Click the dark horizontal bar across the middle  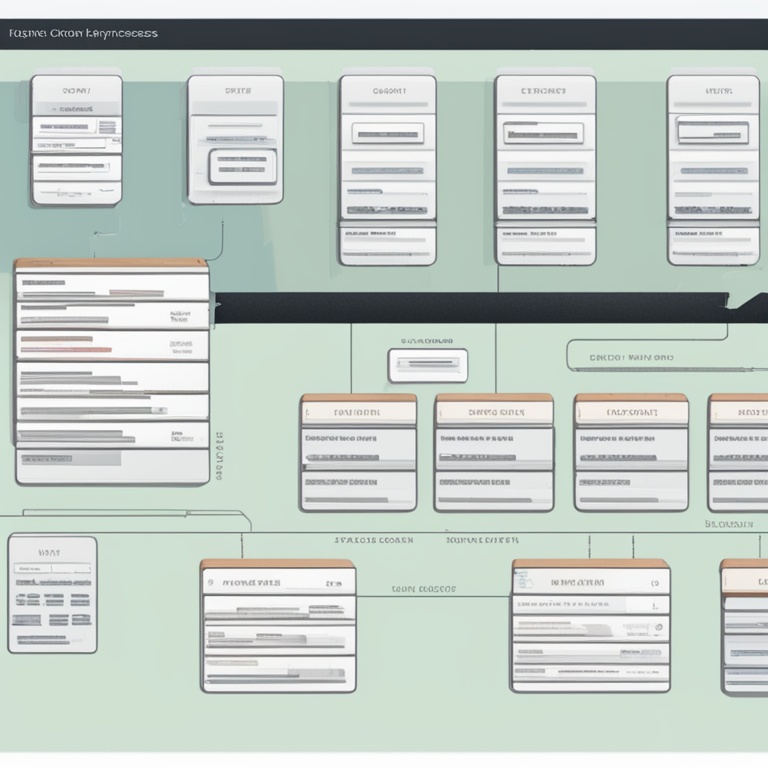[x=480, y=307]
